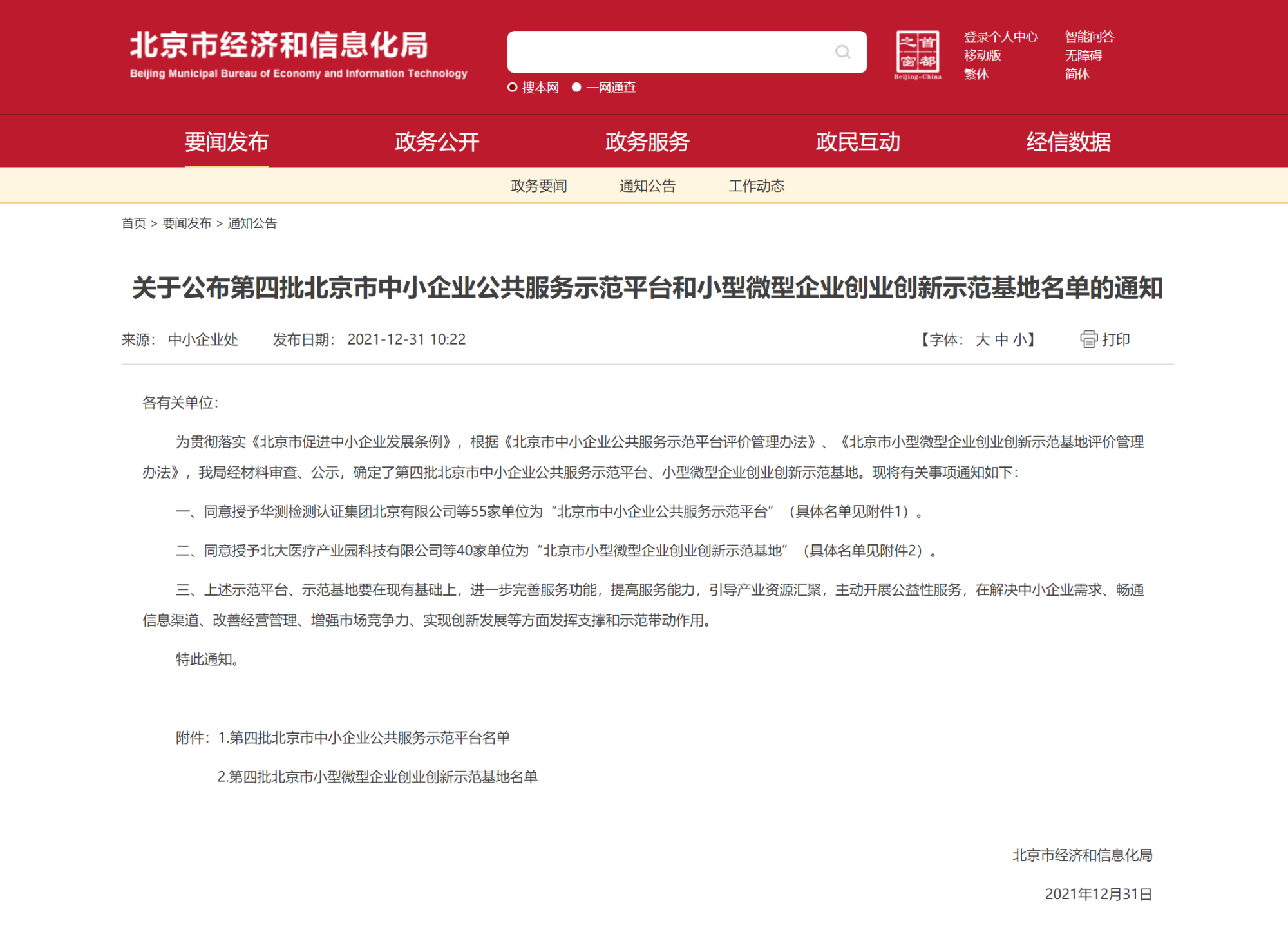Set font size to 大
Viewport: 1288px width, 950px height.
[x=982, y=339]
